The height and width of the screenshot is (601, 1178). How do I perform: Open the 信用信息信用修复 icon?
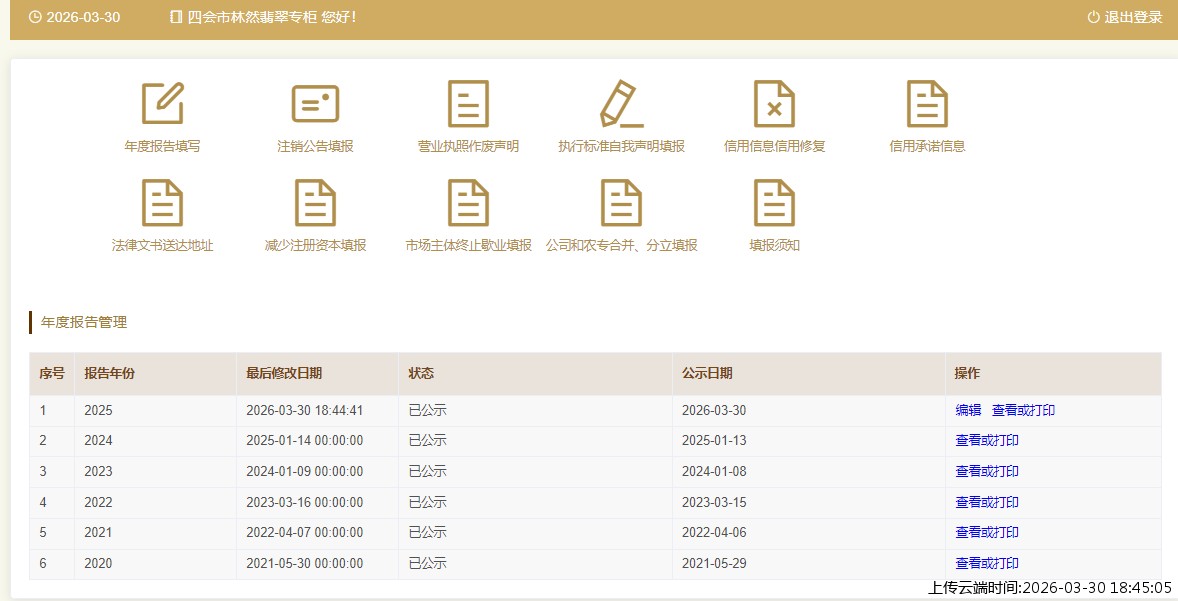pyautogui.click(x=774, y=104)
